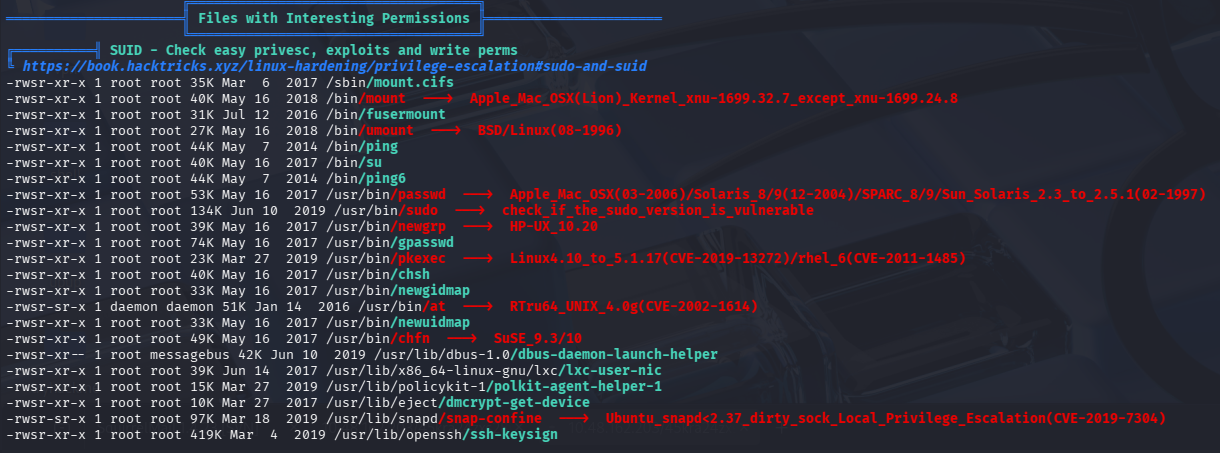Click the ssh-keysign file name
1220x453 pixels.
(x=513, y=434)
